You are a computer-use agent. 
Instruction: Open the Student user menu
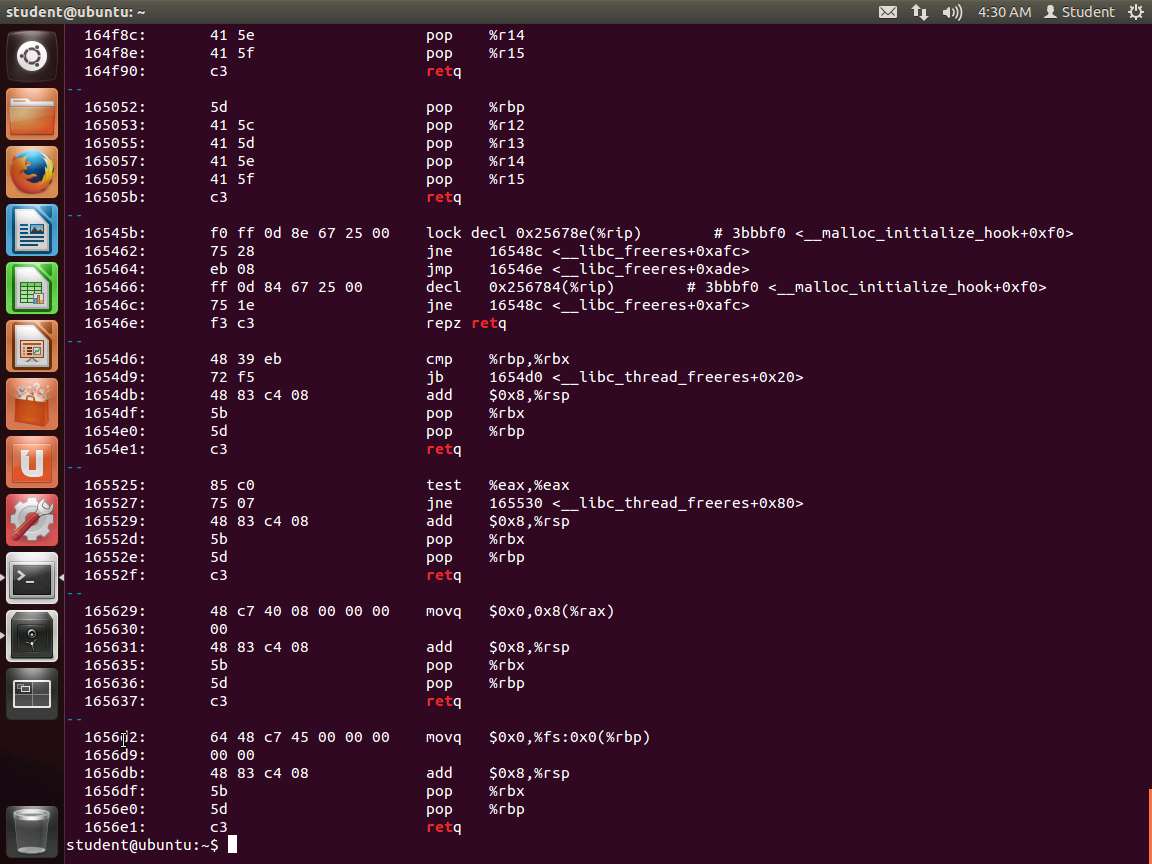[1079, 12]
